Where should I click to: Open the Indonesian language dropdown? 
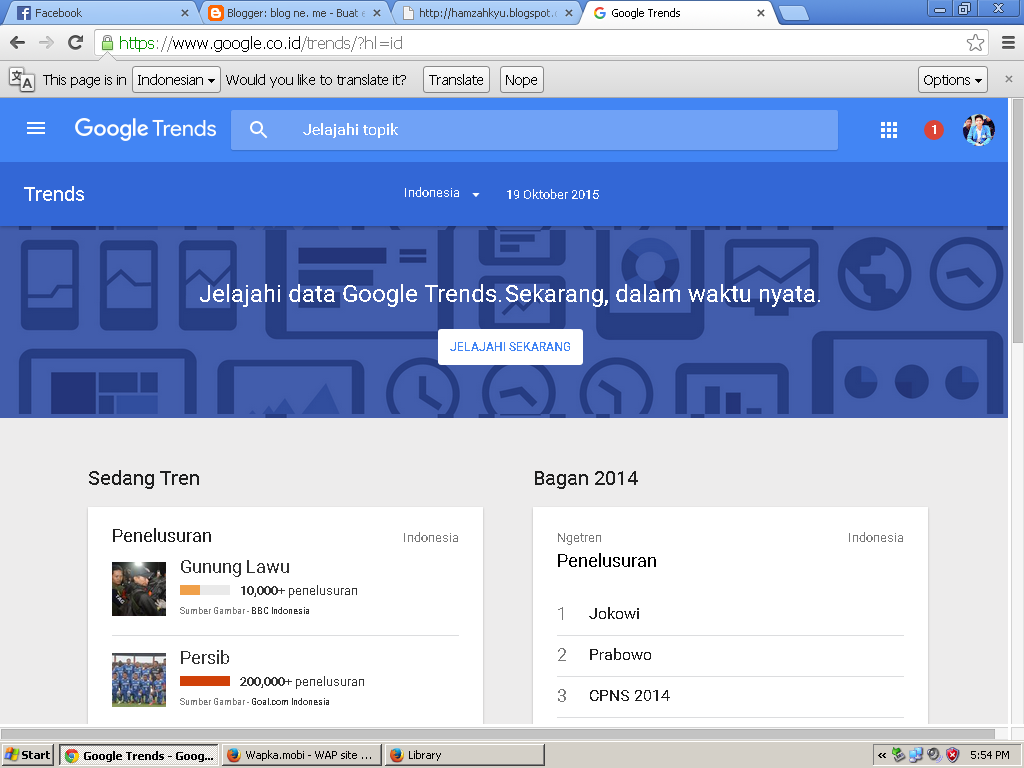[x=176, y=80]
